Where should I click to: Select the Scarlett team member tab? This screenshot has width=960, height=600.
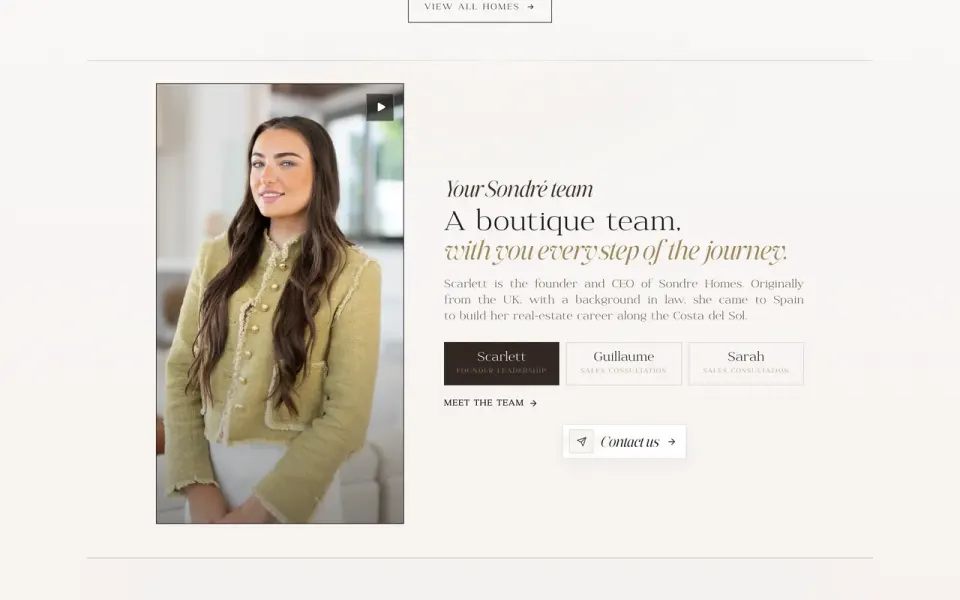tap(501, 364)
